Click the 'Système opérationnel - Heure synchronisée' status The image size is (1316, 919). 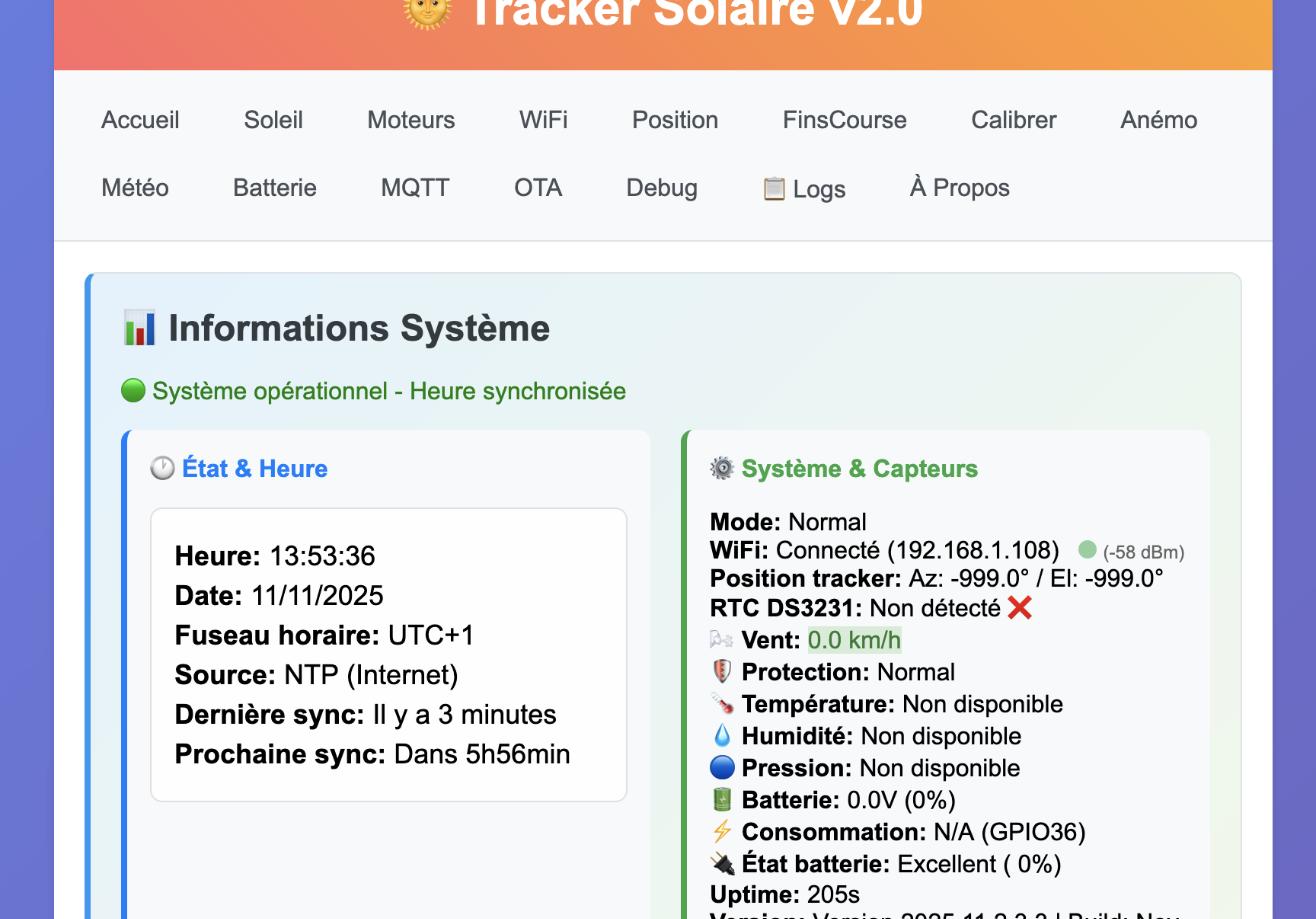389,391
